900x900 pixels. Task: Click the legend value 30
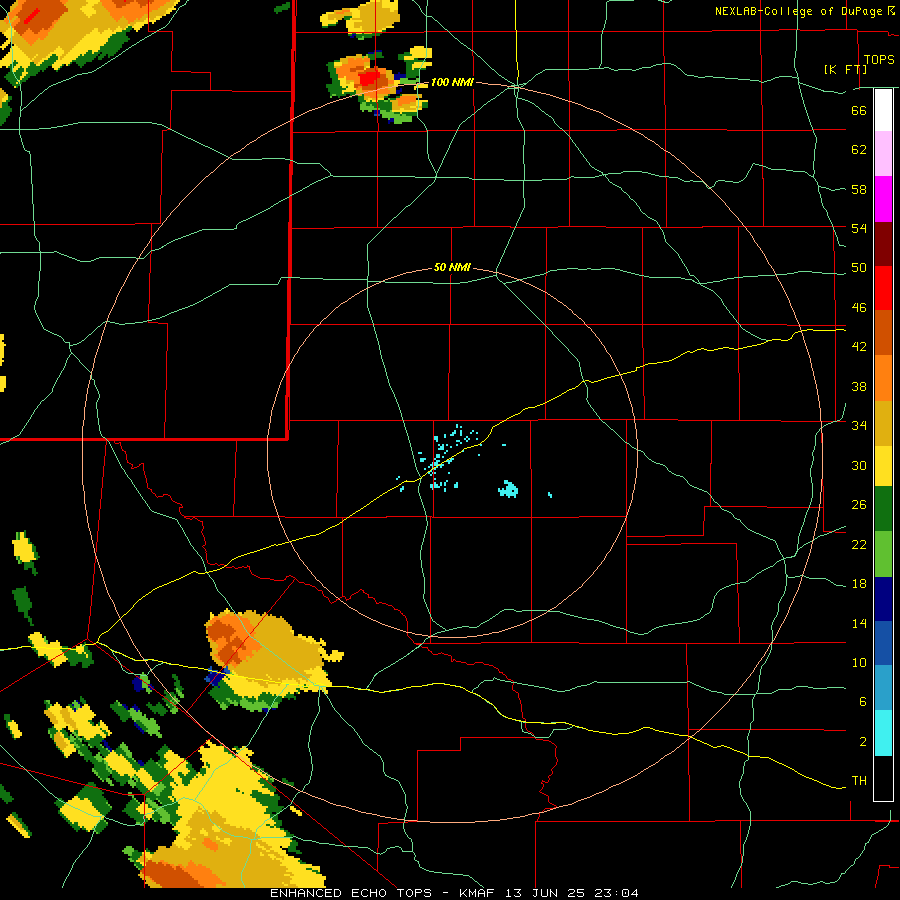click(859, 465)
